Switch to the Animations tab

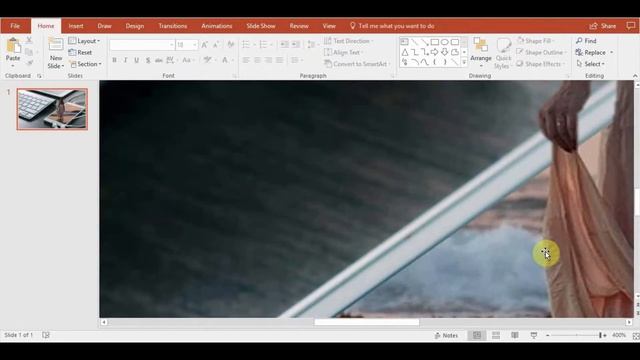pyautogui.click(x=217, y=26)
